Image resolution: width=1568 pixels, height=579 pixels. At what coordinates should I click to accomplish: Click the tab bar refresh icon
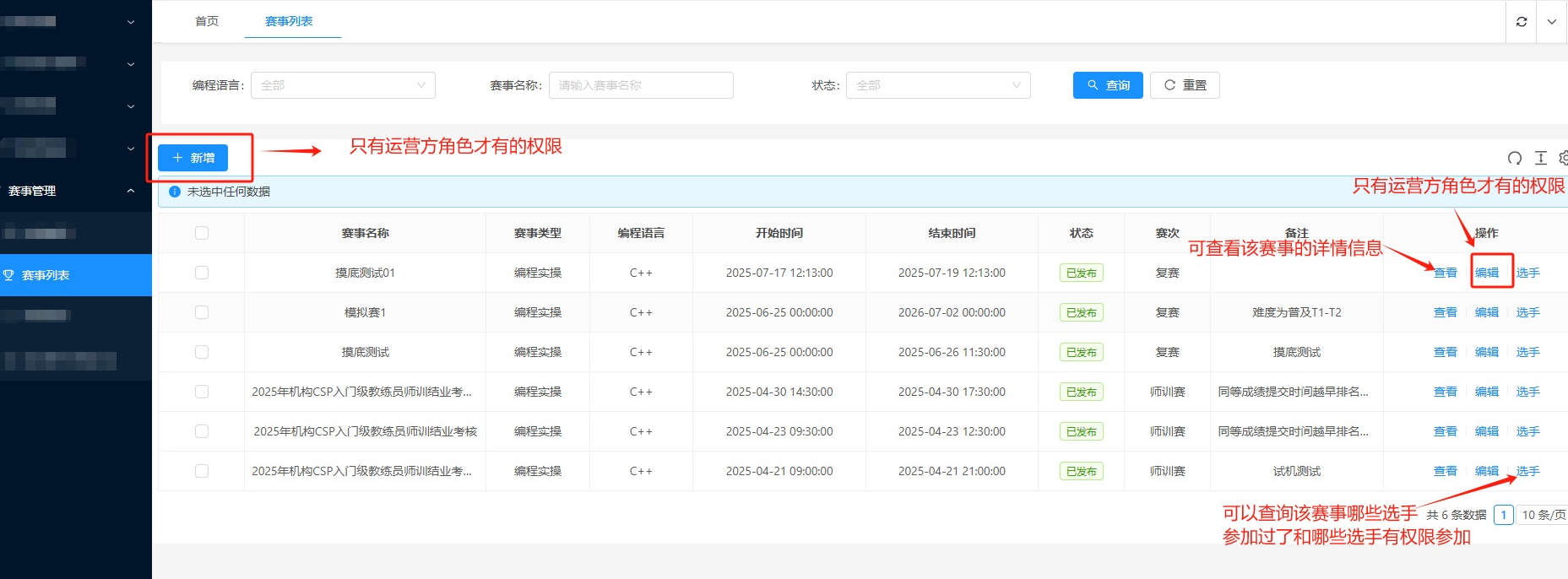tap(1522, 22)
